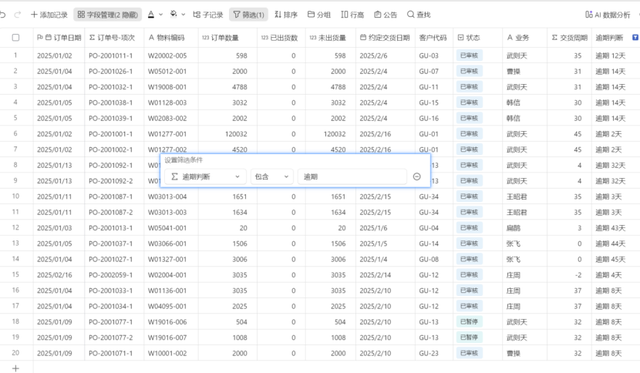Screen dimensions: 640x373
Task: Open 字段管理 field management
Action: [x=108, y=15]
